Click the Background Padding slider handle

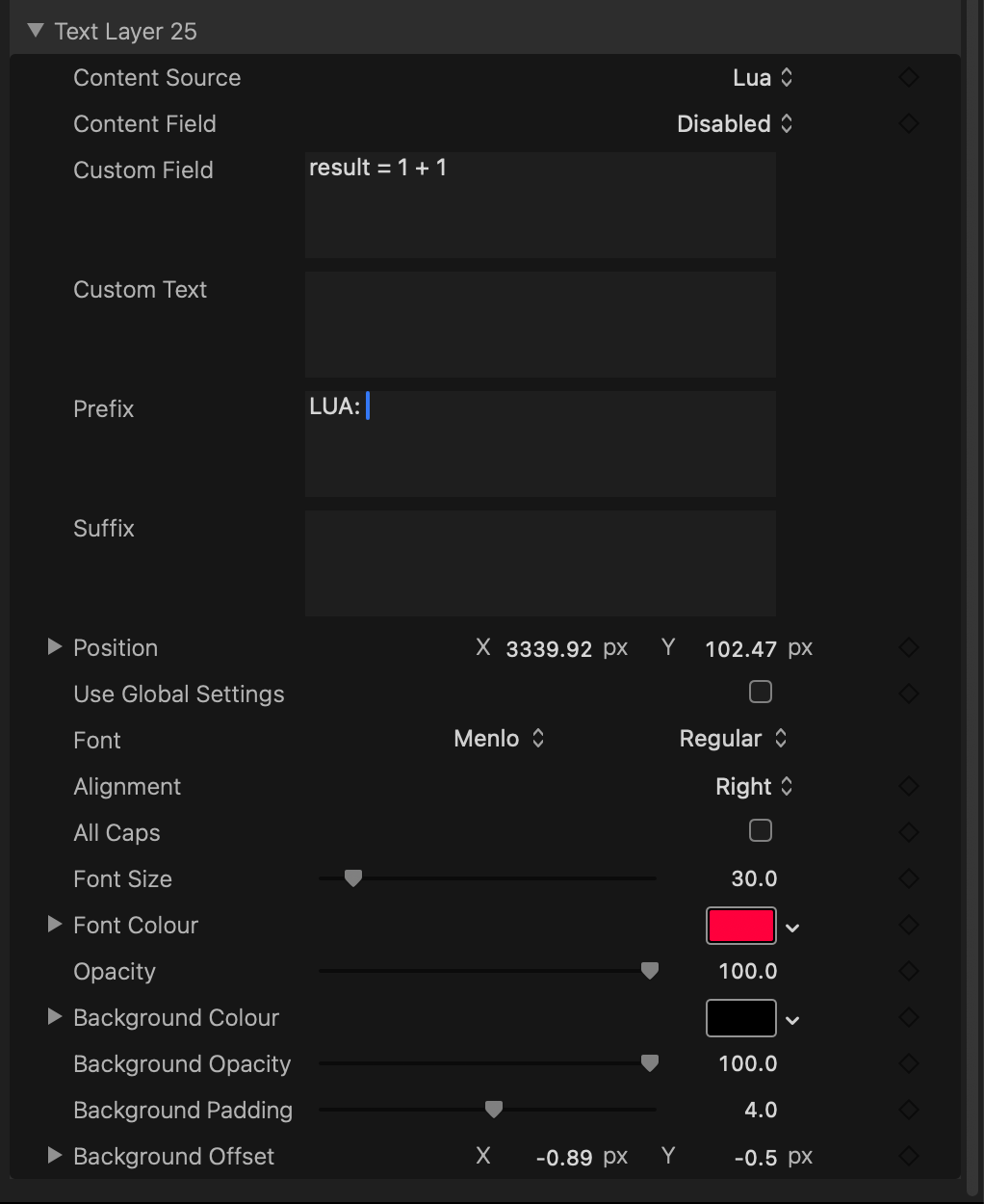pyautogui.click(x=494, y=1110)
